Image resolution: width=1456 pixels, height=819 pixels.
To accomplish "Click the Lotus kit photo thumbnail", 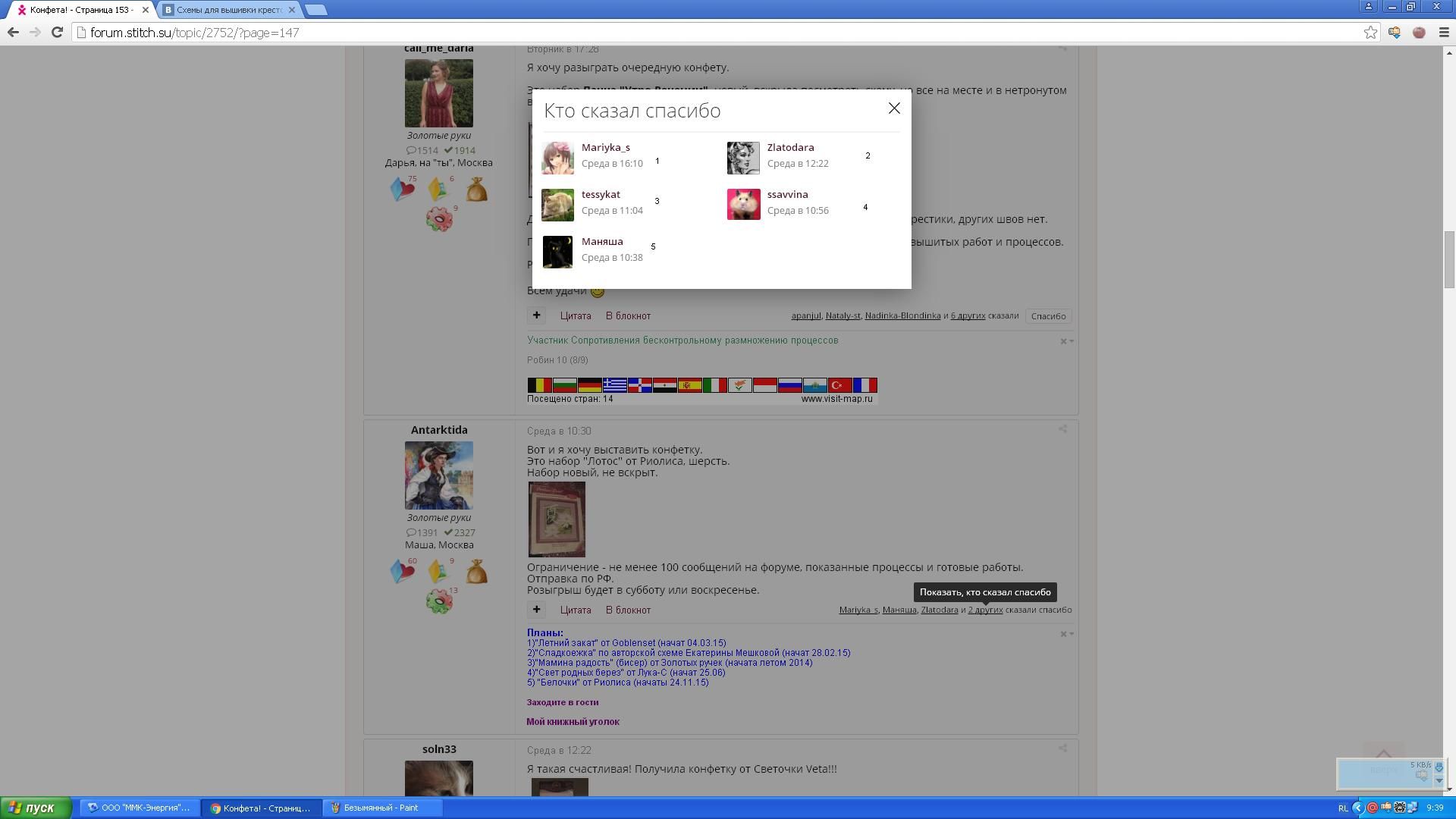I will [557, 519].
